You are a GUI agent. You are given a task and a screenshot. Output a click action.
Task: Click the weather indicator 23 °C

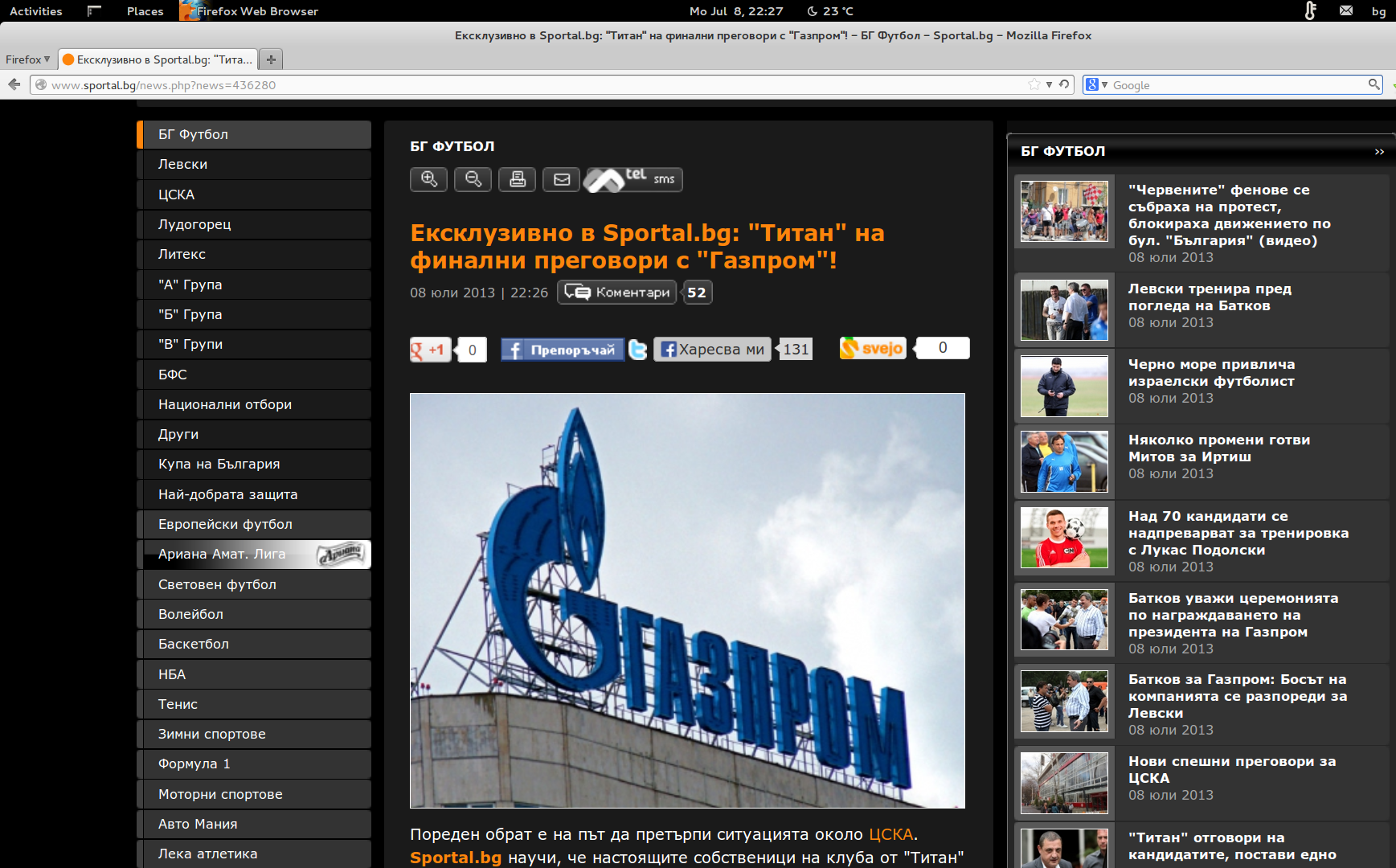(x=830, y=11)
